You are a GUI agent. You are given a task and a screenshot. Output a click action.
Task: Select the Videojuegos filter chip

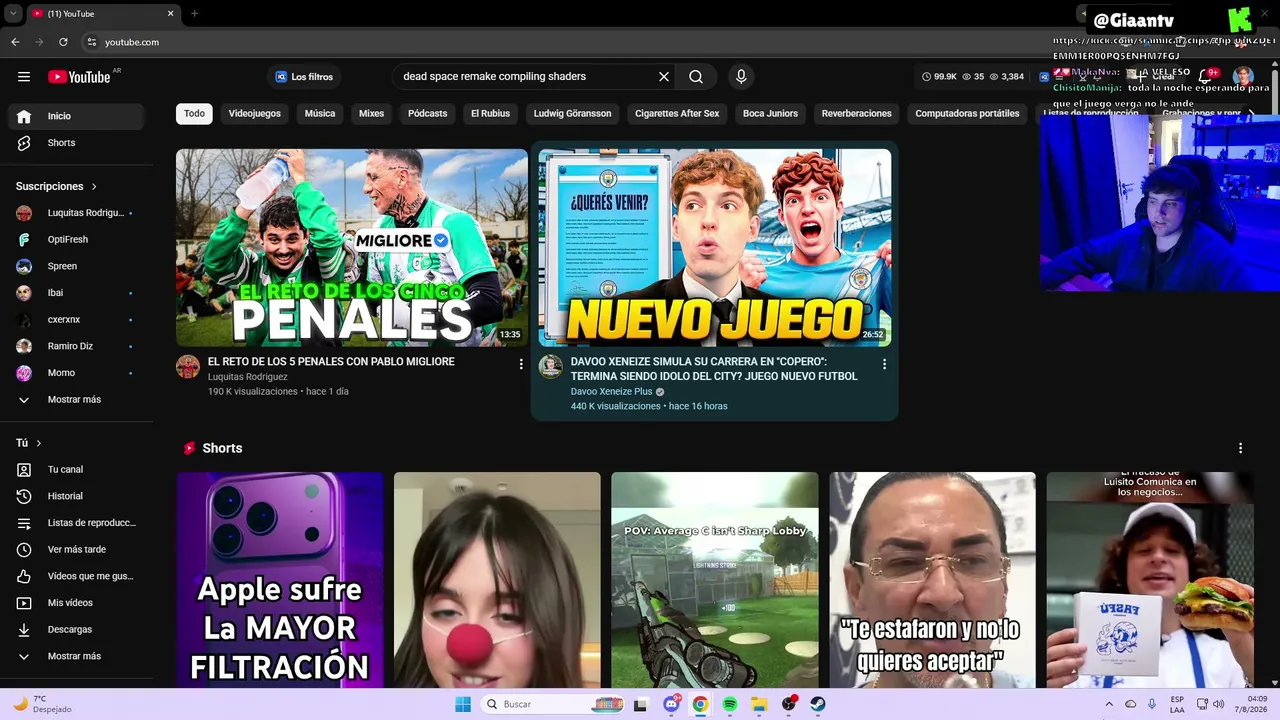pos(255,114)
